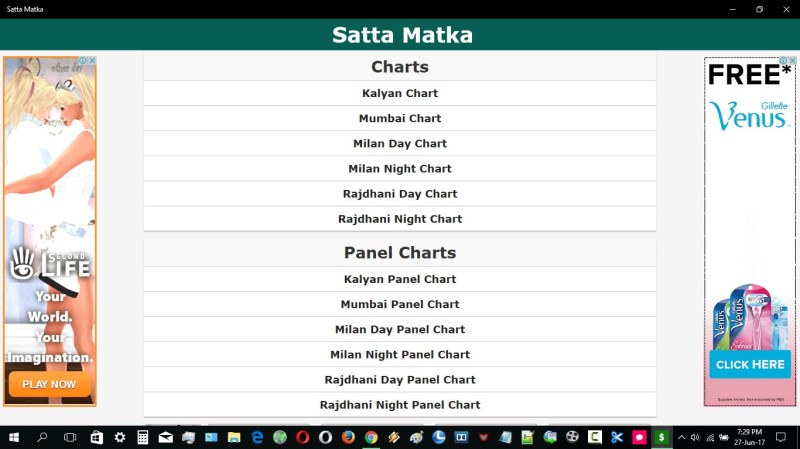Open Kalyan Panel Chart

(400, 279)
